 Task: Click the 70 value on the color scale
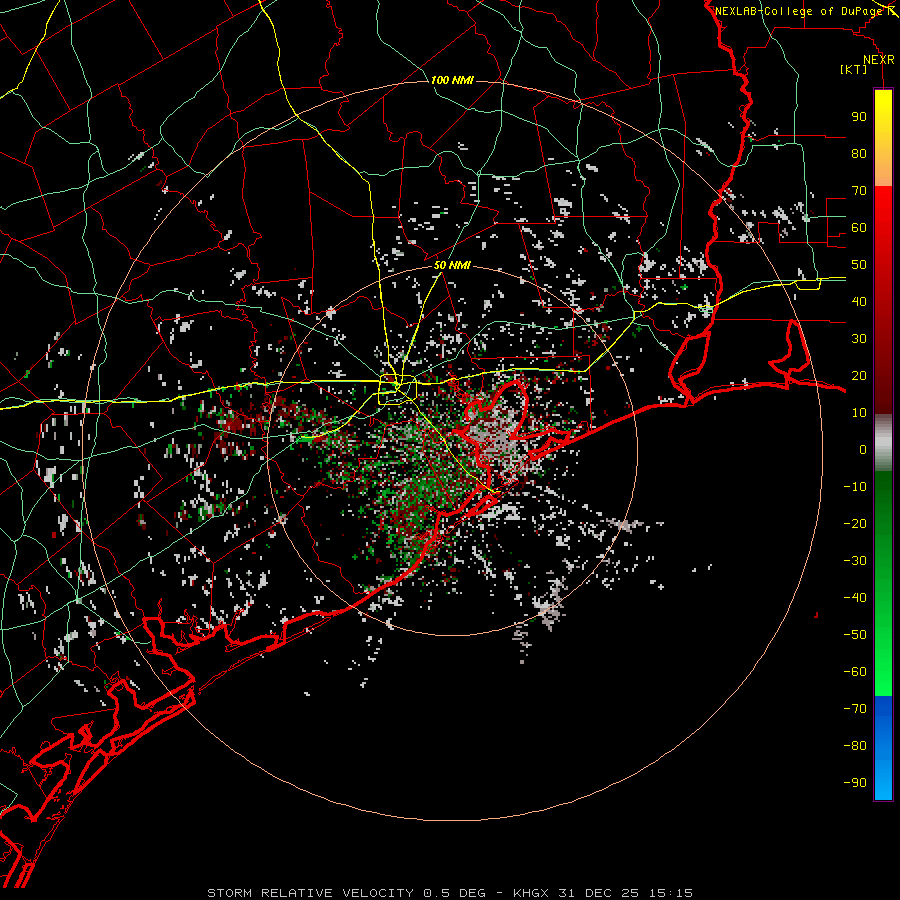pyautogui.click(x=859, y=191)
